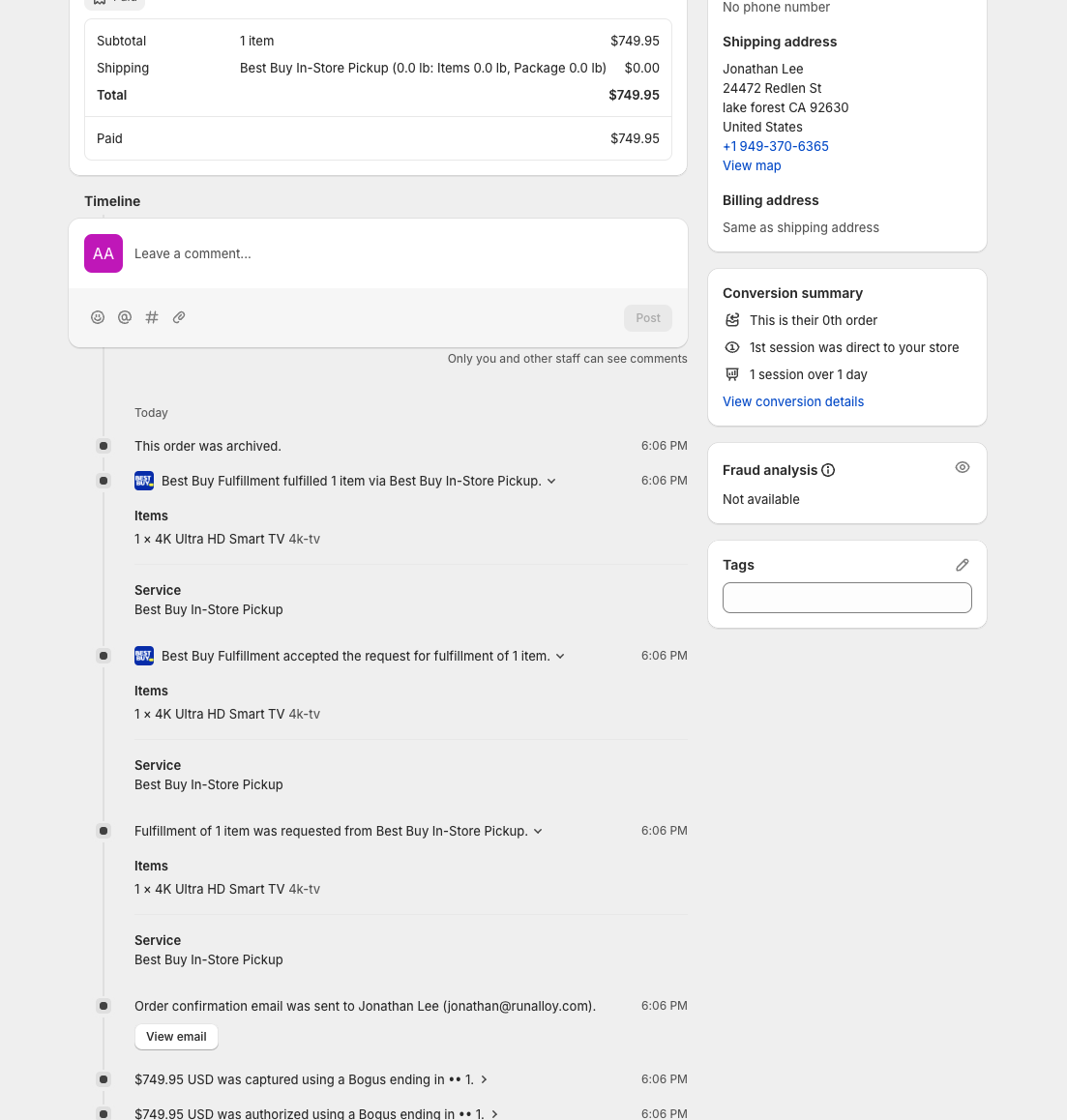Click timeline marker for confirmation email sent

(x=104, y=1006)
